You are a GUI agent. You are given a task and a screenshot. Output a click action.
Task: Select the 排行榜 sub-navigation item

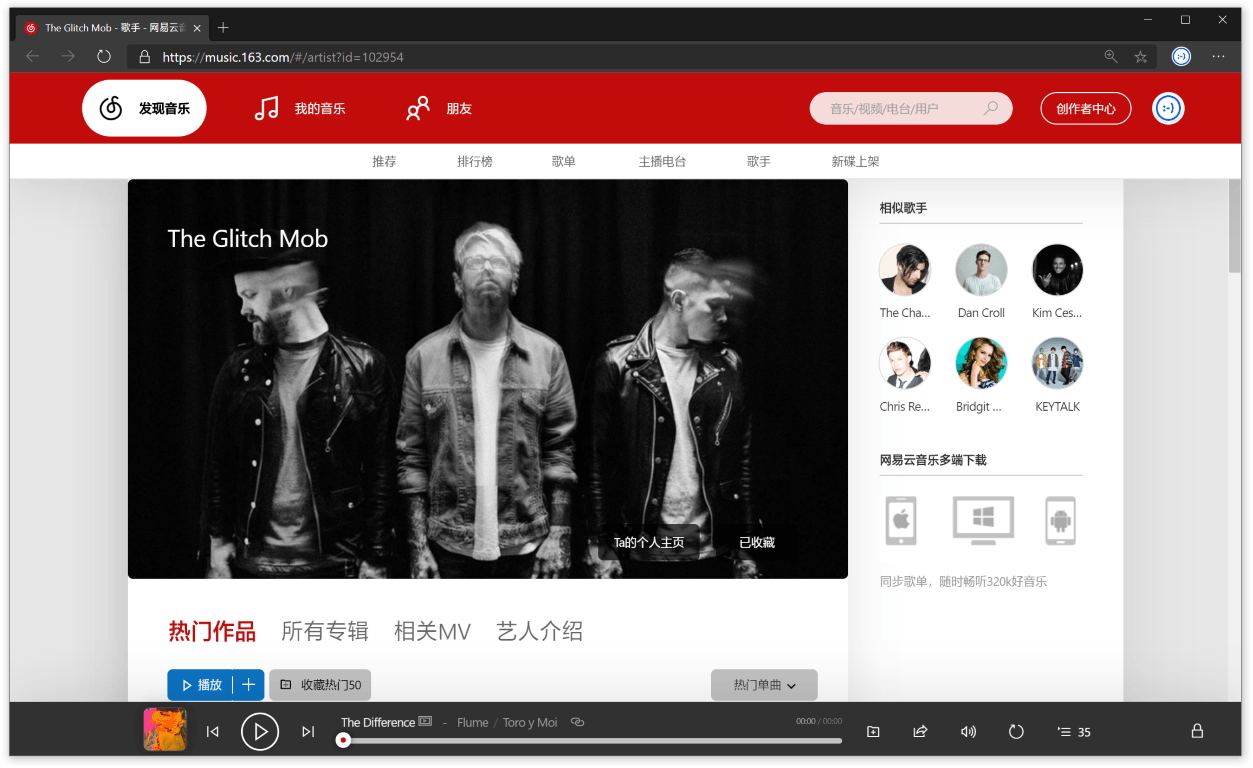click(475, 161)
